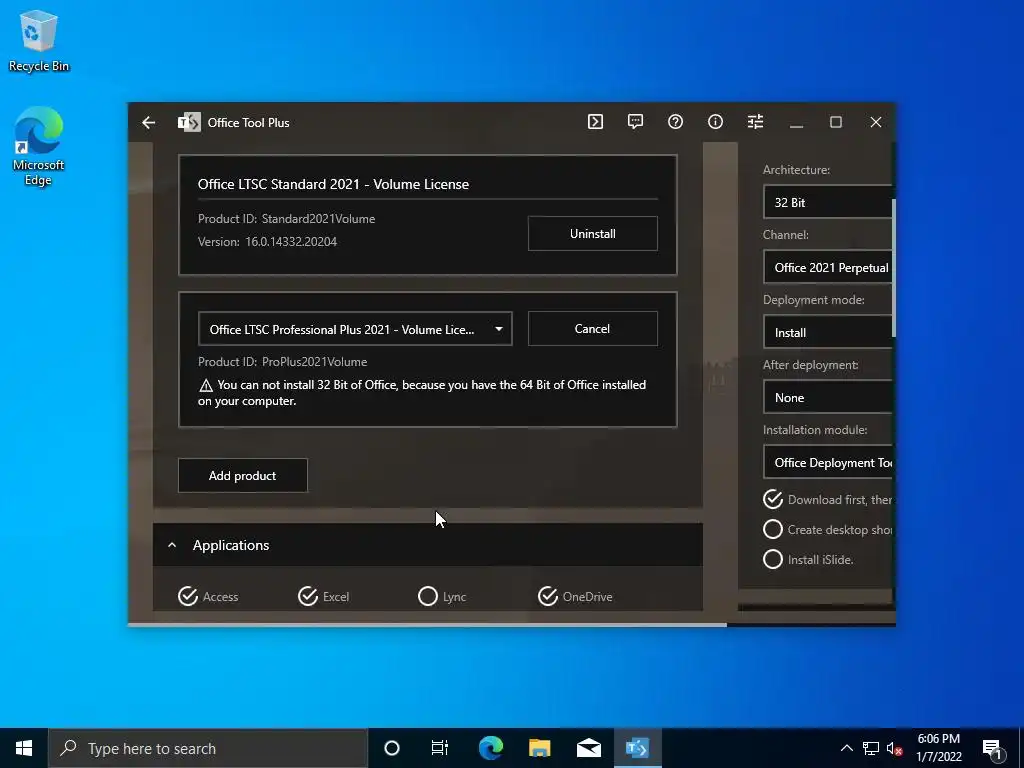Cancel adding the ProPlus product

[x=592, y=328]
